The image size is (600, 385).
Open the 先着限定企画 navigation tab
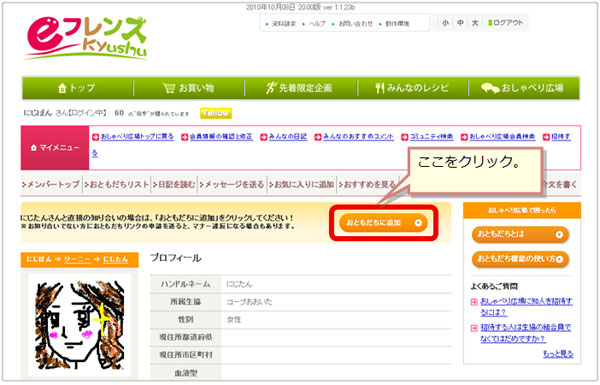point(300,88)
